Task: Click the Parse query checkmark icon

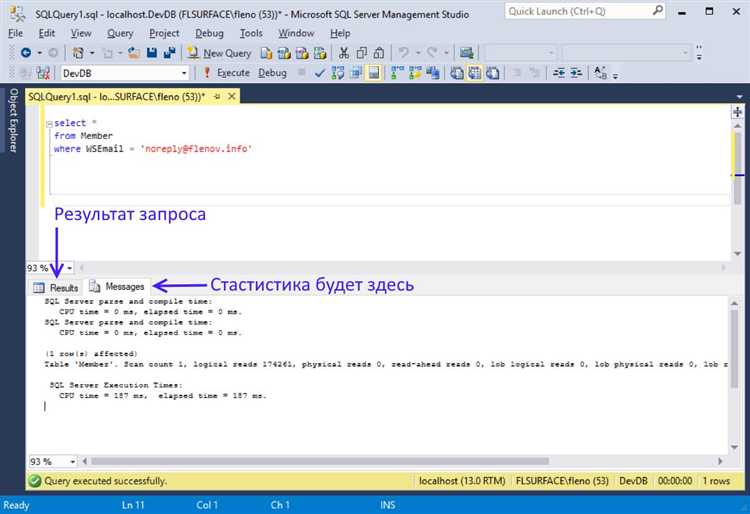Action: [x=319, y=73]
